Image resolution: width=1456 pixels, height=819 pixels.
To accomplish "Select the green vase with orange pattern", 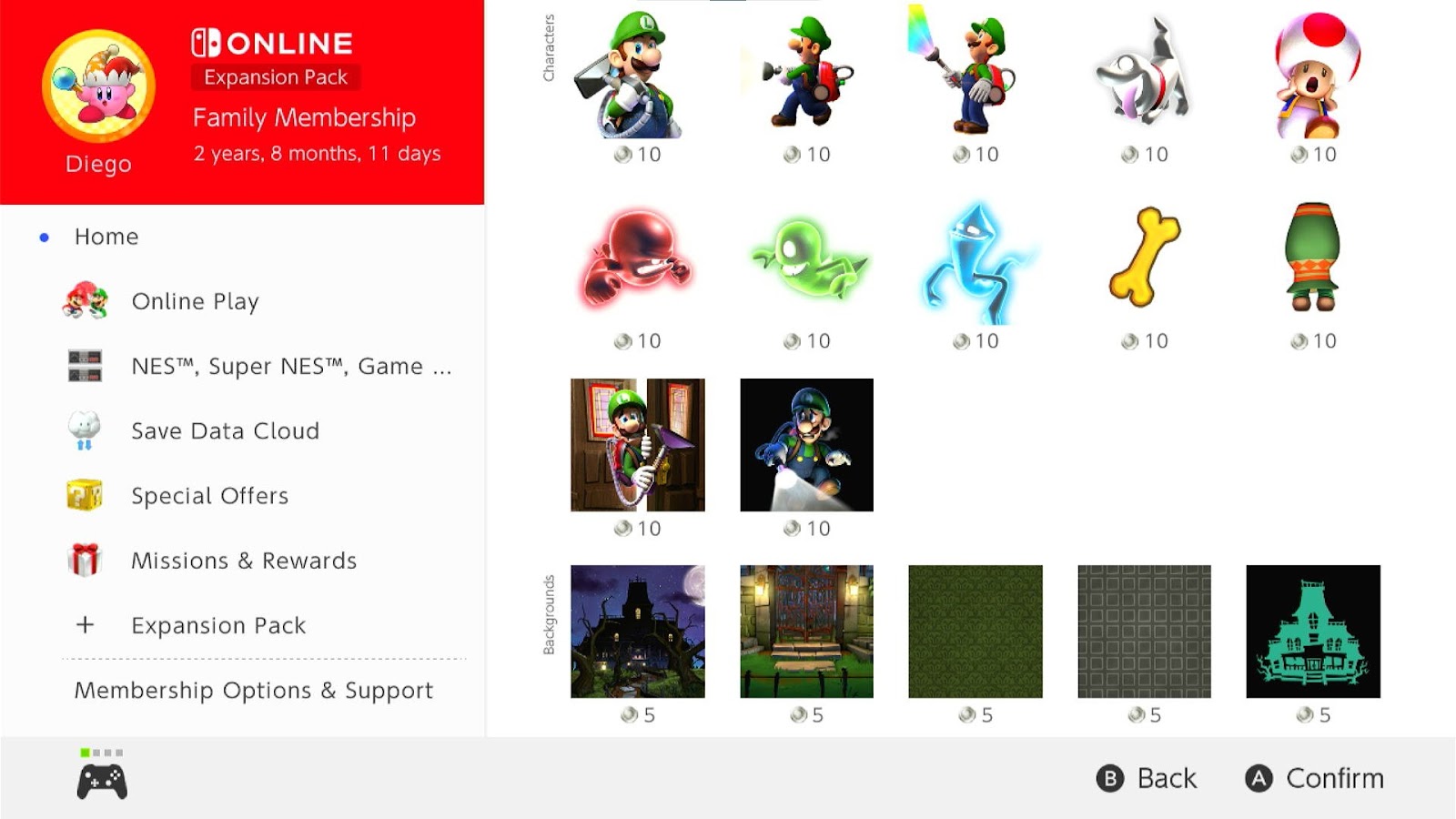I will (1313, 258).
